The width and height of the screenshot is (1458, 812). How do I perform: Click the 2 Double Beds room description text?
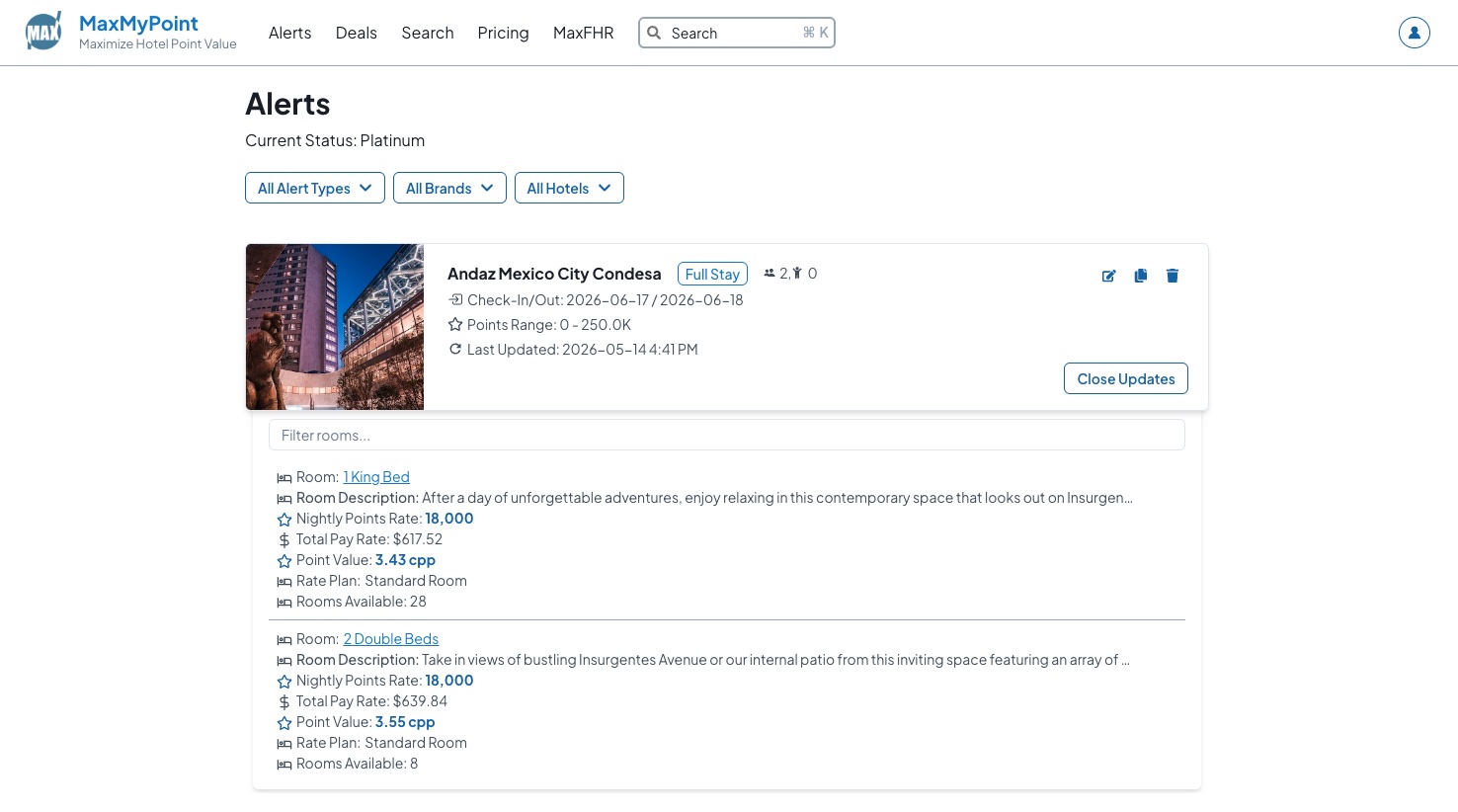pyautogui.click(x=713, y=660)
